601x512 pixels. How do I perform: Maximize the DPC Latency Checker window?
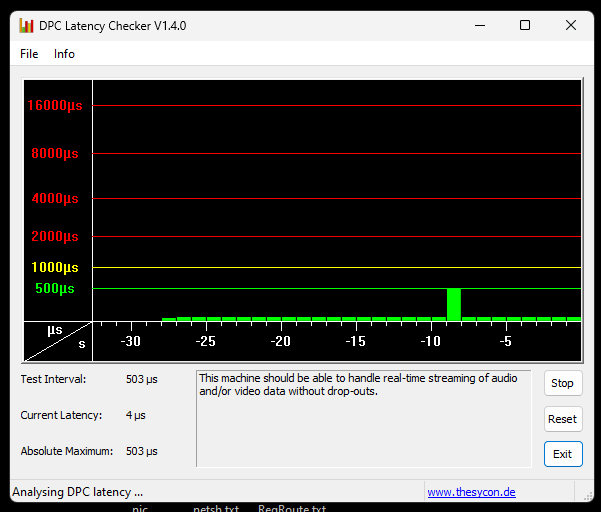point(524,26)
